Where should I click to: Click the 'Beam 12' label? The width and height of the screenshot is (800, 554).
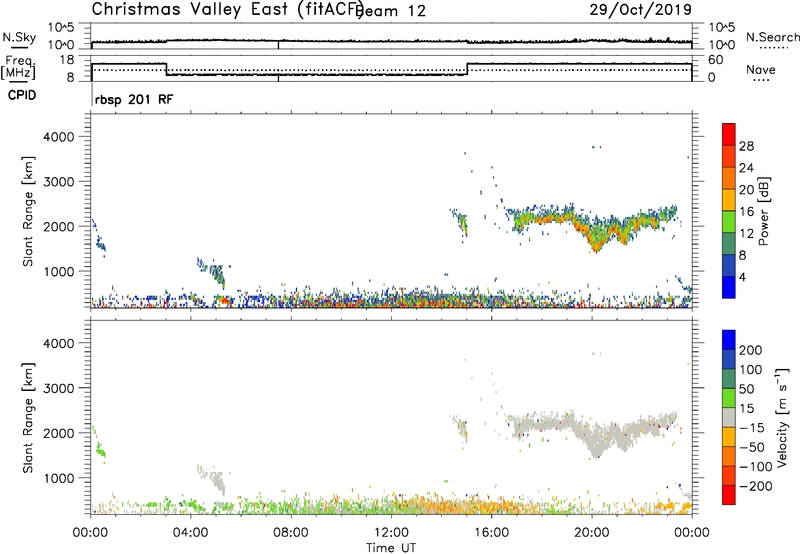coord(392,11)
